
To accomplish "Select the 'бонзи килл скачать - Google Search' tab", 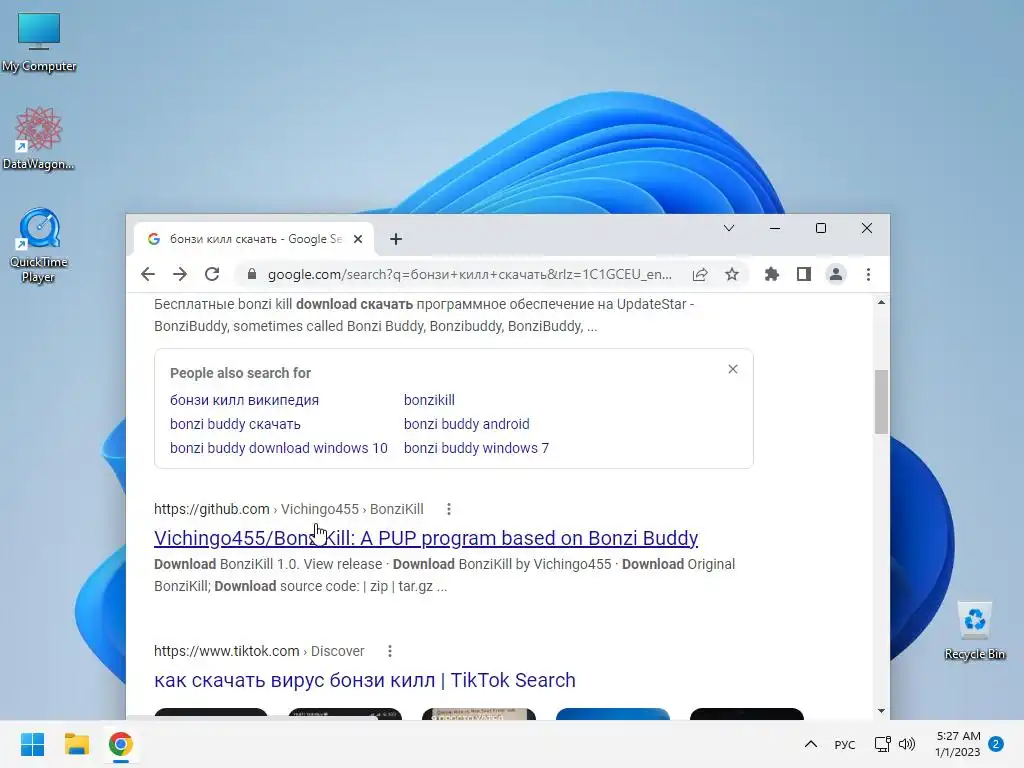I will [x=253, y=239].
